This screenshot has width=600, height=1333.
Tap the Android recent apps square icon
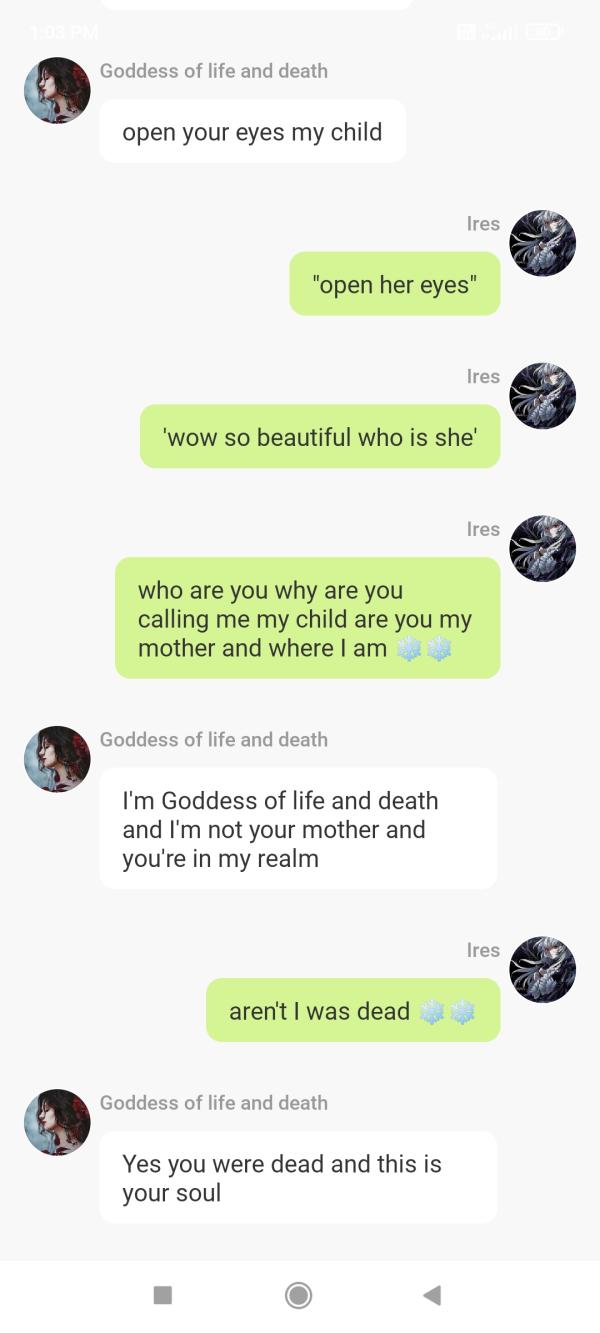(x=163, y=1295)
